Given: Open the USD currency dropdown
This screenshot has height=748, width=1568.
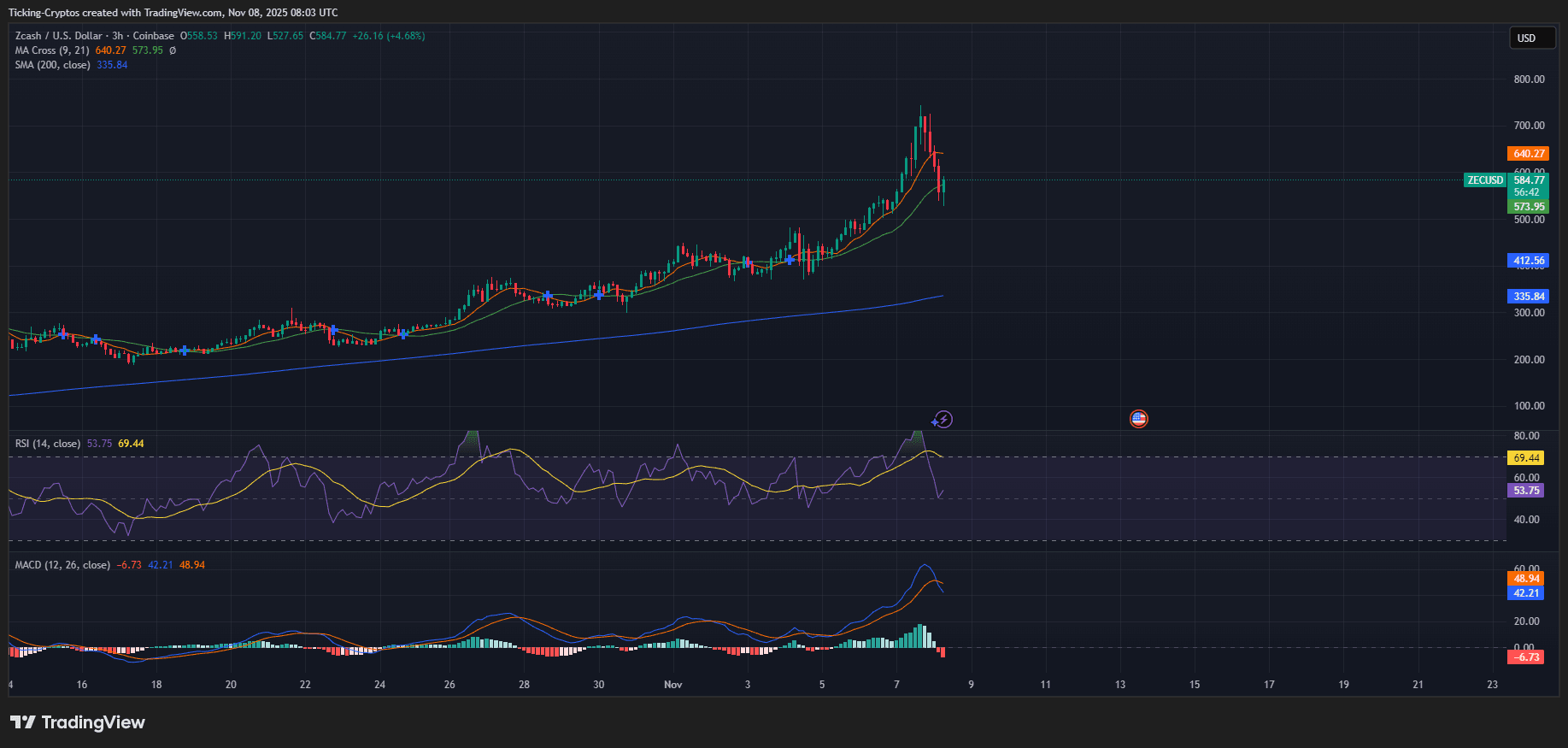Looking at the screenshot, I should point(1530,38).
